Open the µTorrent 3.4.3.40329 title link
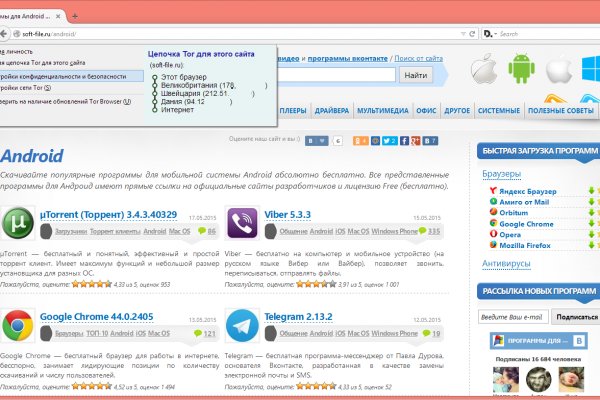Screen dimensions: 600x400 [x=108, y=215]
